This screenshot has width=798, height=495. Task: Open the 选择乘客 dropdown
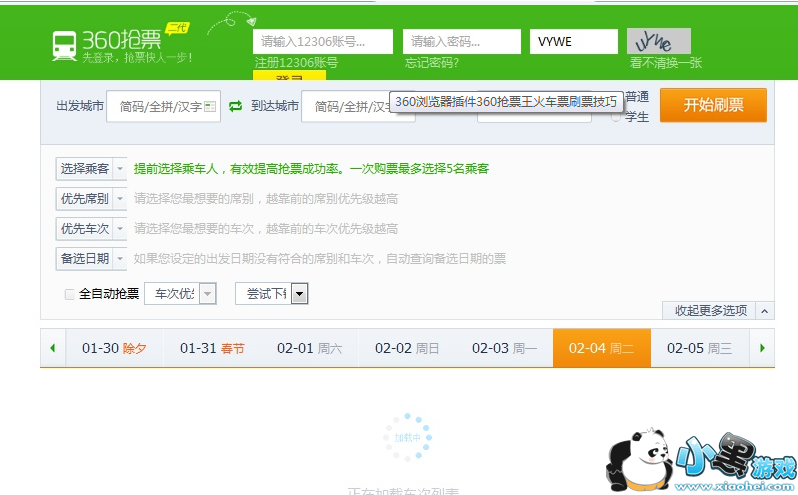[x=91, y=168]
